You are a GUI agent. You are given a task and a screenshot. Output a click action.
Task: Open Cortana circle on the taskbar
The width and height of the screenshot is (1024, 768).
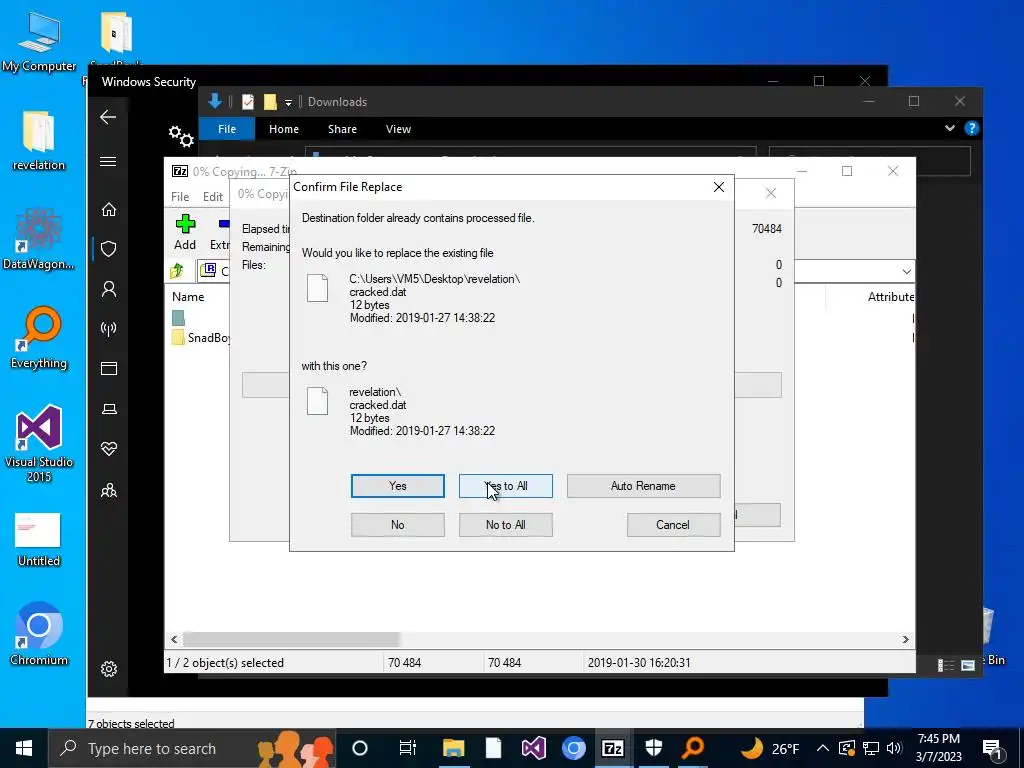360,748
